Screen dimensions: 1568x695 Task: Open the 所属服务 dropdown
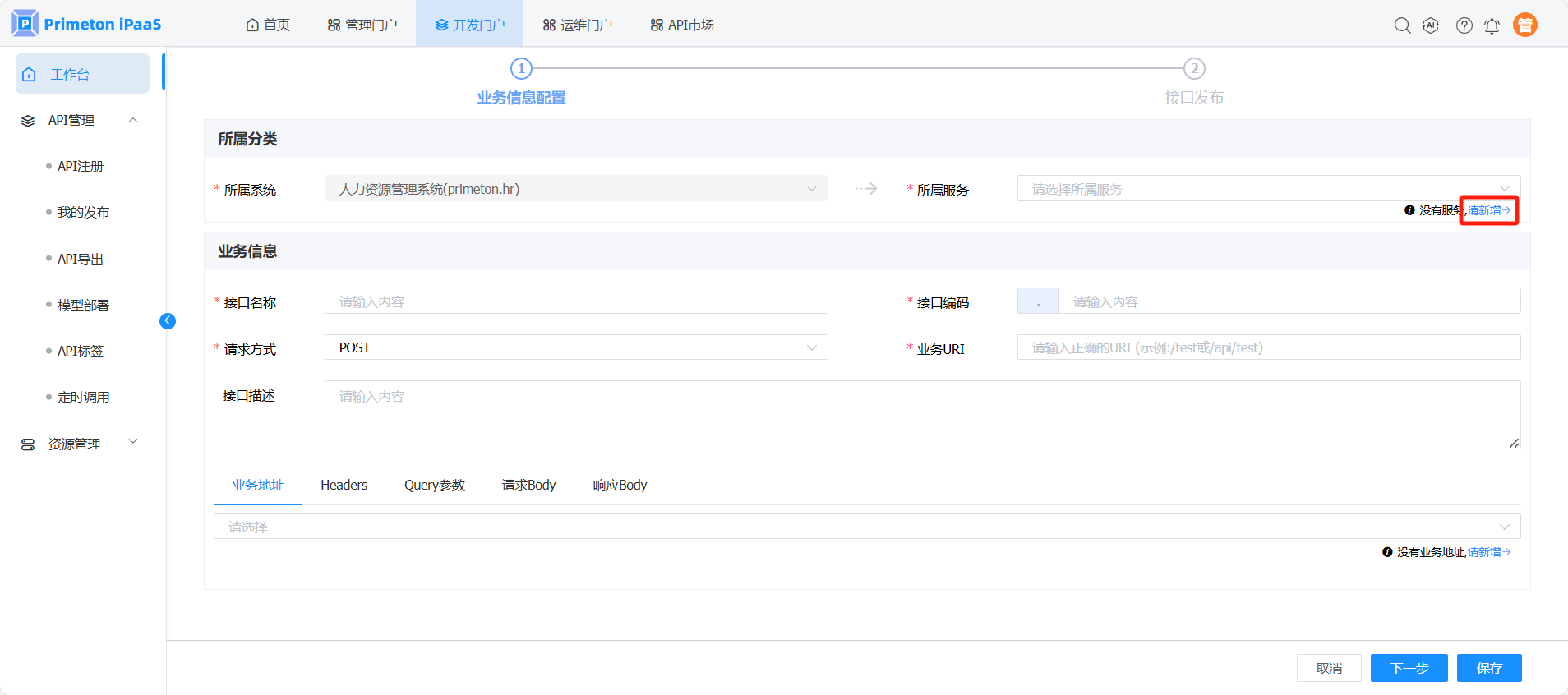(x=1268, y=189)
